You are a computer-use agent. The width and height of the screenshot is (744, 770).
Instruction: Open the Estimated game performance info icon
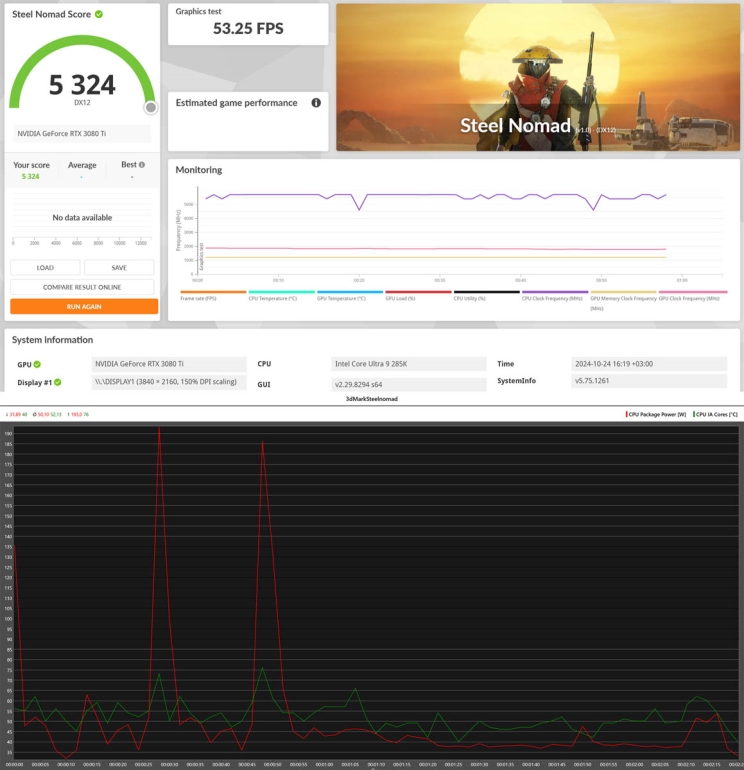click(x=316, y=102)
